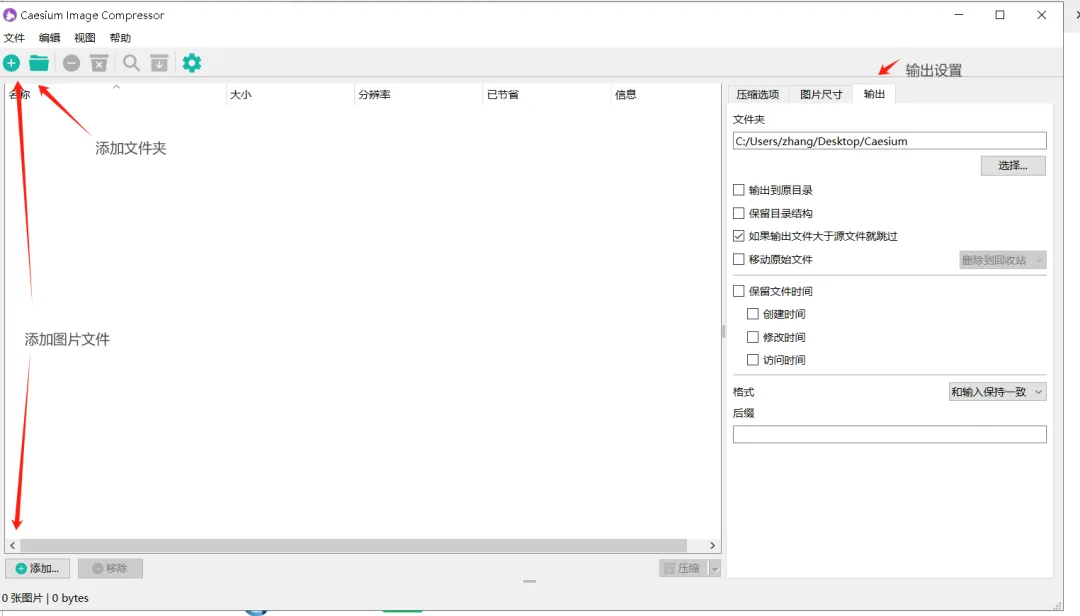Enable 输出到原目录 checkbox

[x=739, y=189]
